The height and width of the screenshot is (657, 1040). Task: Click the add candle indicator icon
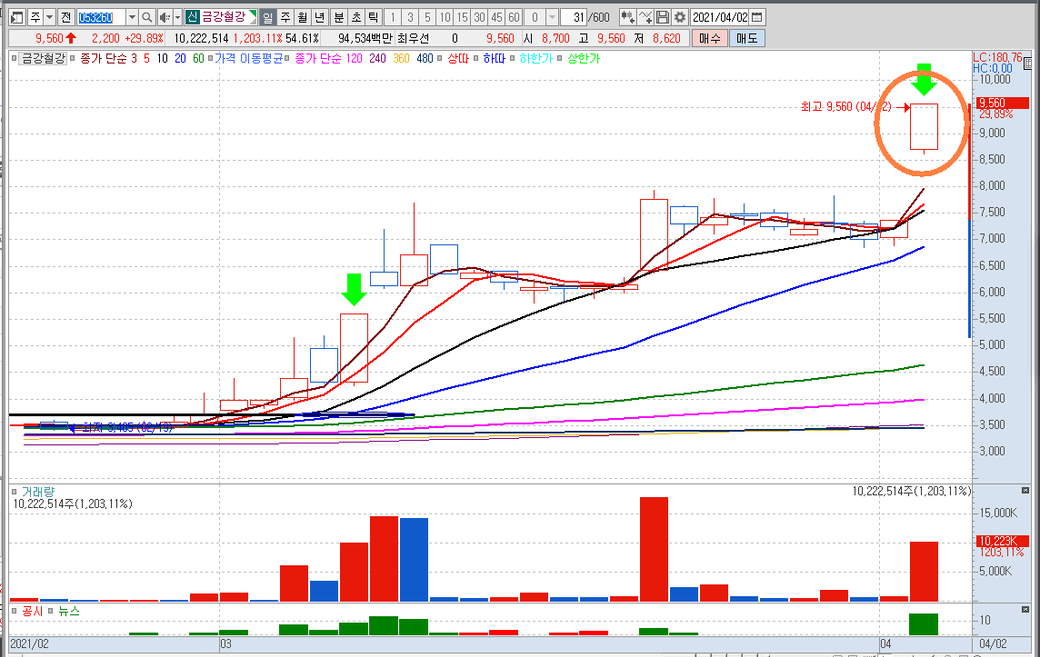point(626,18)
